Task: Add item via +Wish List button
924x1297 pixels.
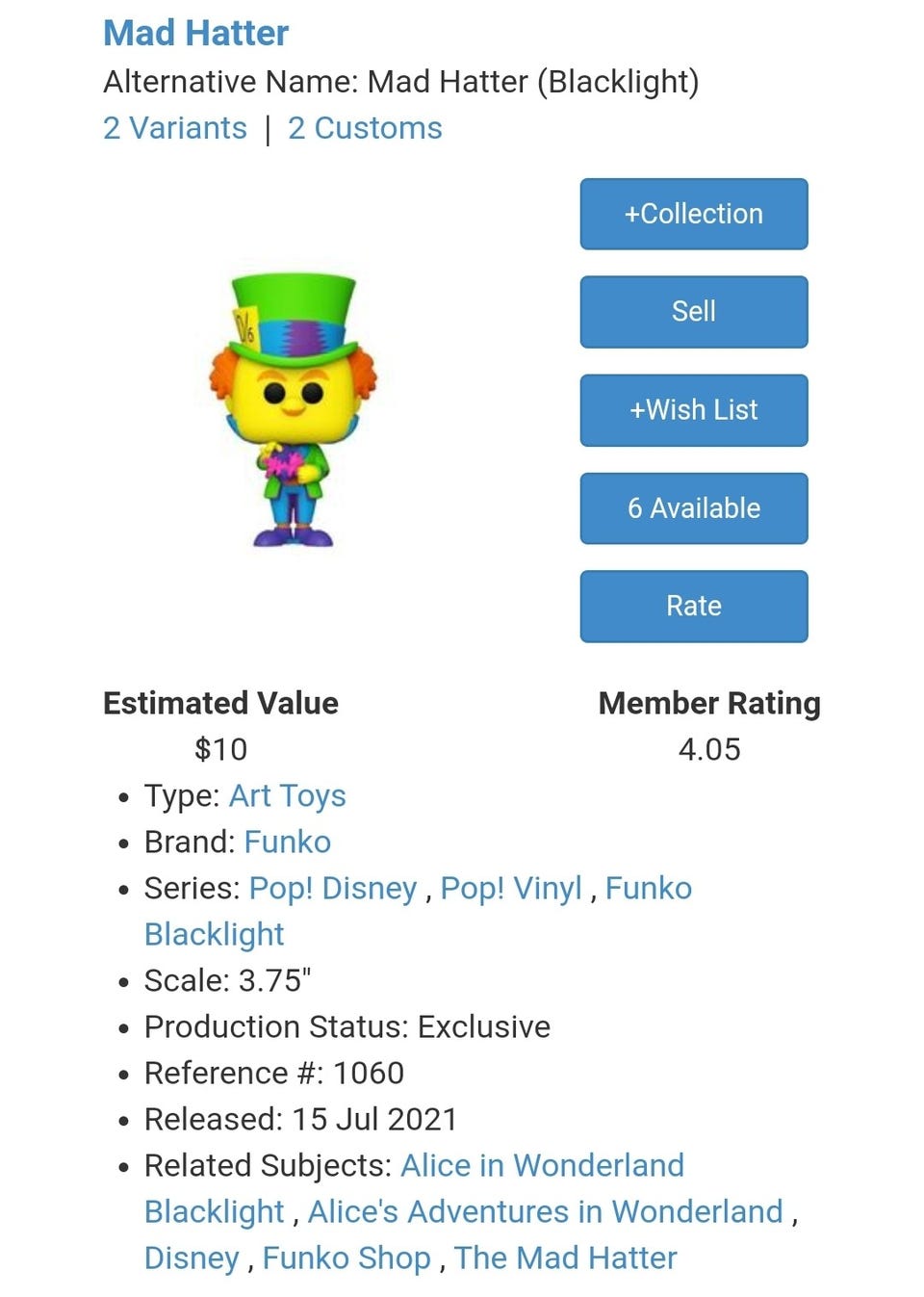Action: pos(693,410)
